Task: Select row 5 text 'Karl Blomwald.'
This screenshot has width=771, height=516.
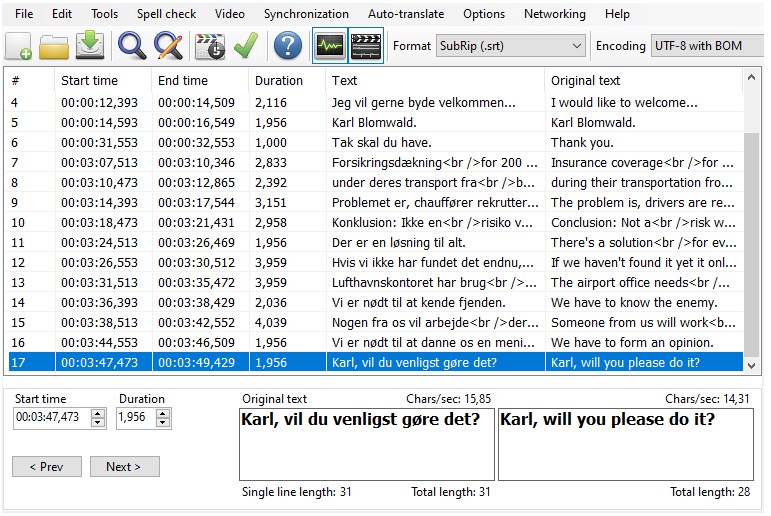Action: pyautogui.click(x=374, y=122)
